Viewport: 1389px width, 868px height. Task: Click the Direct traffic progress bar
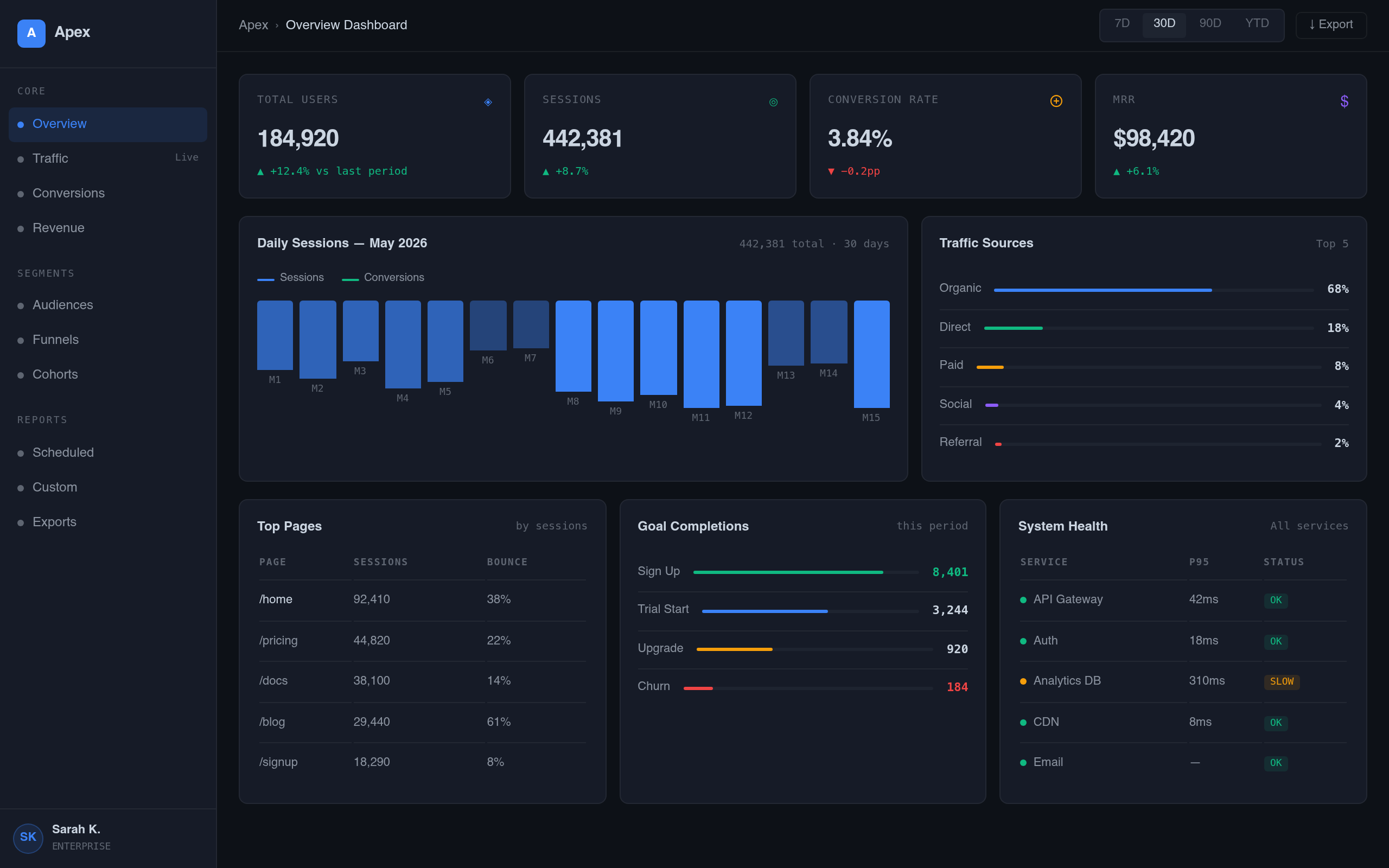[1149, 328]
